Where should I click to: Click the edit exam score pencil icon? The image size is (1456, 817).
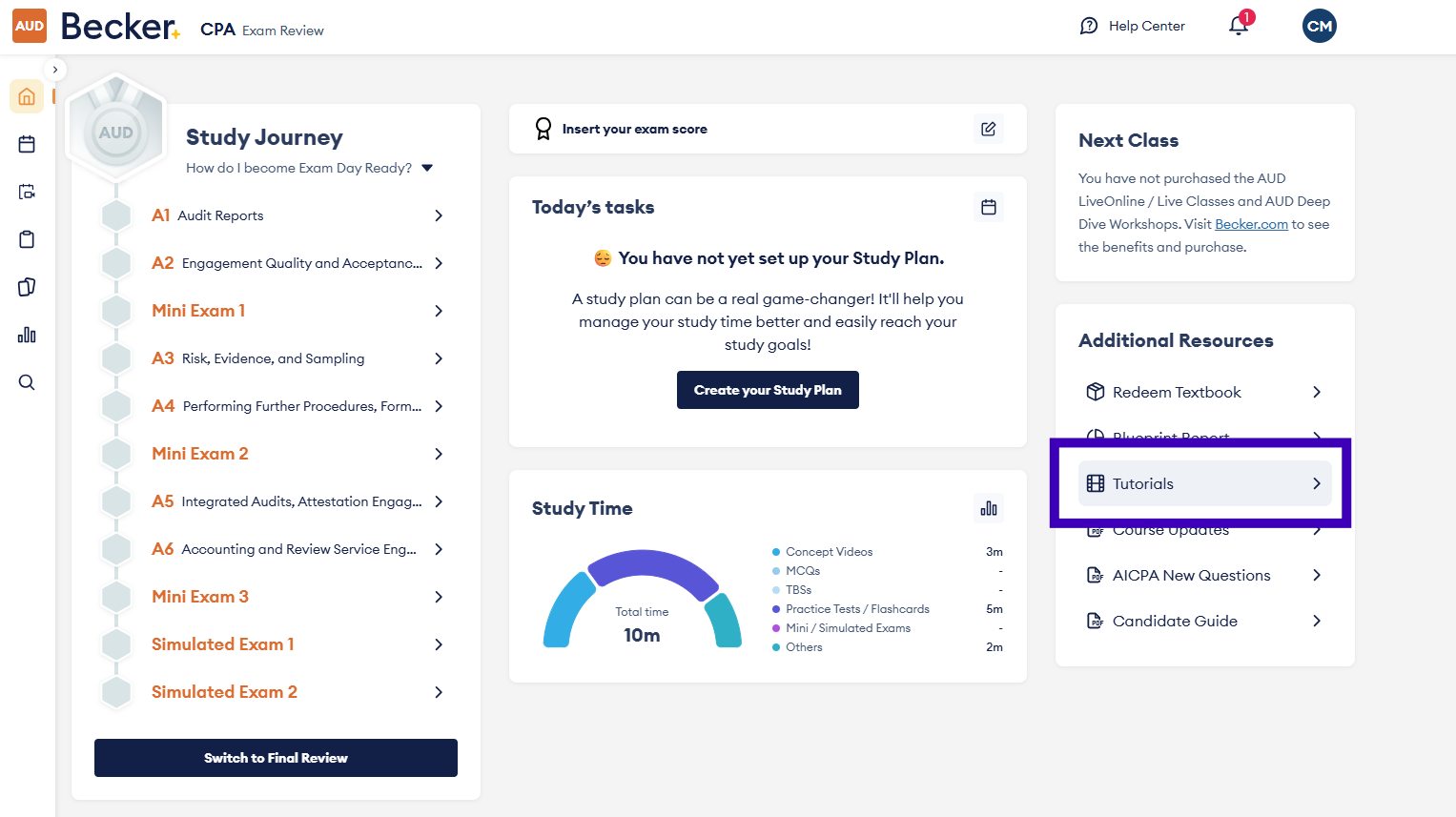989,129
